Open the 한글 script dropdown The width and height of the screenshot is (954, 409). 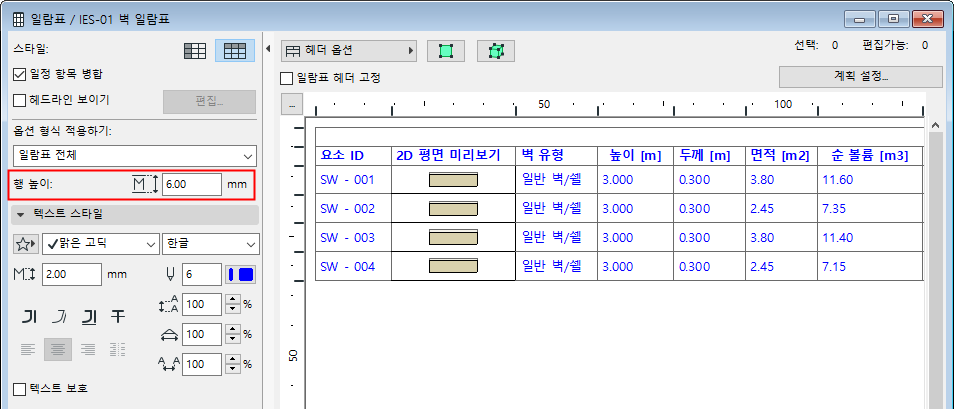pos(211,244)
